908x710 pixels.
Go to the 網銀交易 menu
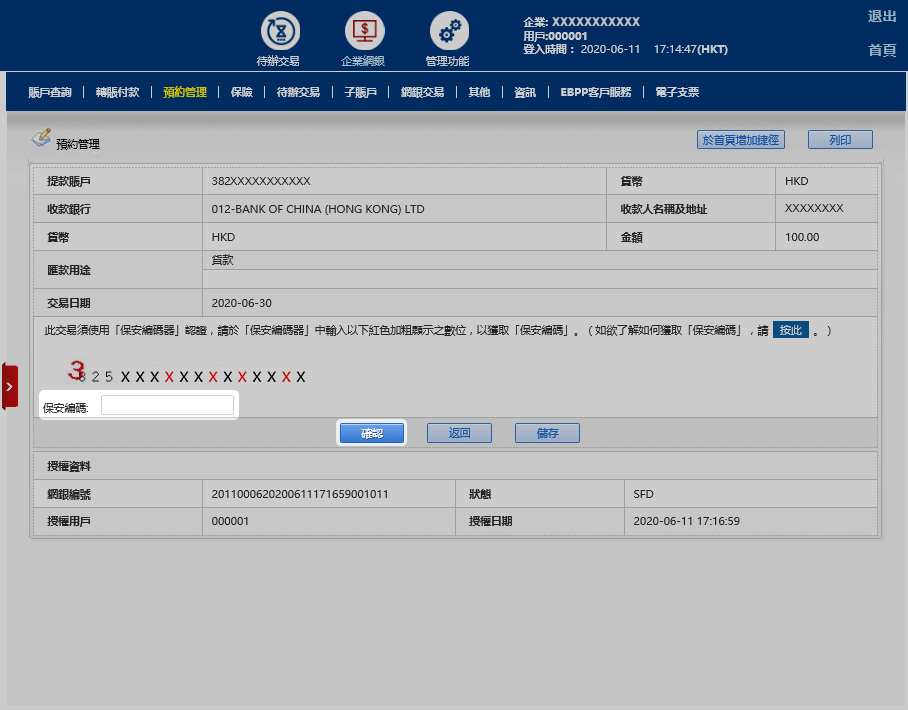(x=422, y=92)
